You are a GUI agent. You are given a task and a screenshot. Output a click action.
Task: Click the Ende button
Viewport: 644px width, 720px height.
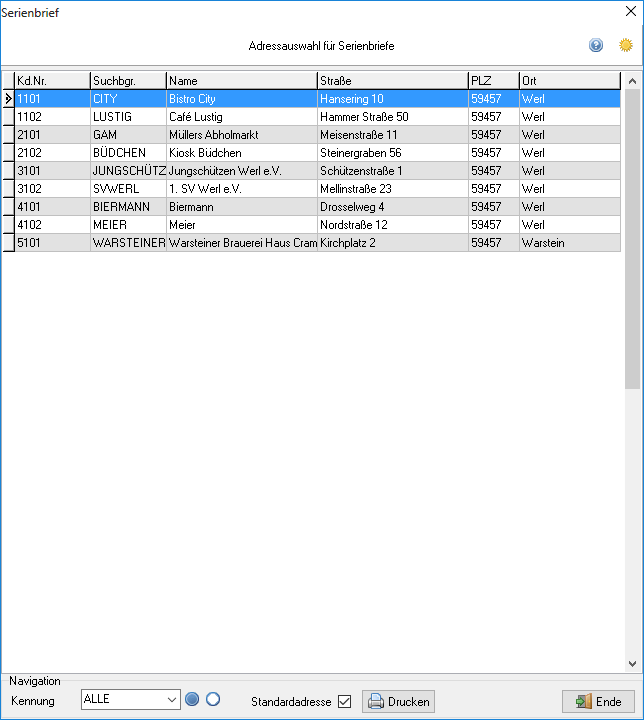[x=599, y=701]
